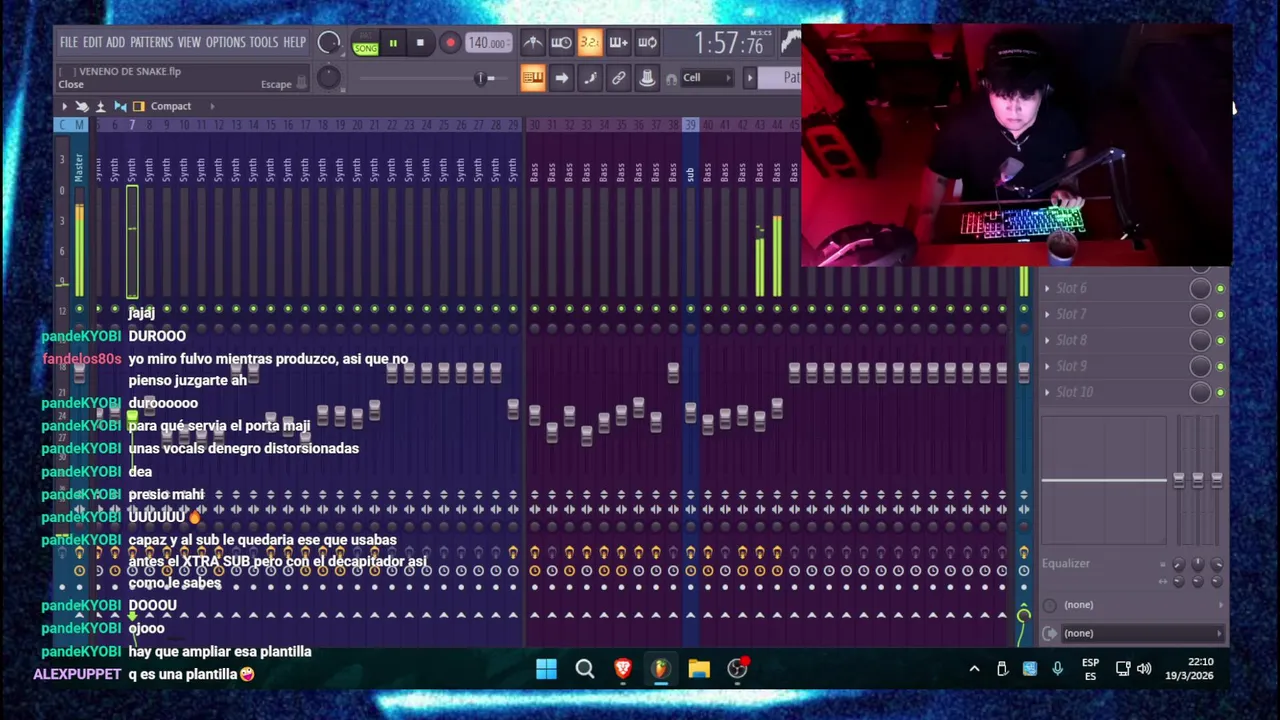Click the system tray microphone icon

coord(1057,669)
